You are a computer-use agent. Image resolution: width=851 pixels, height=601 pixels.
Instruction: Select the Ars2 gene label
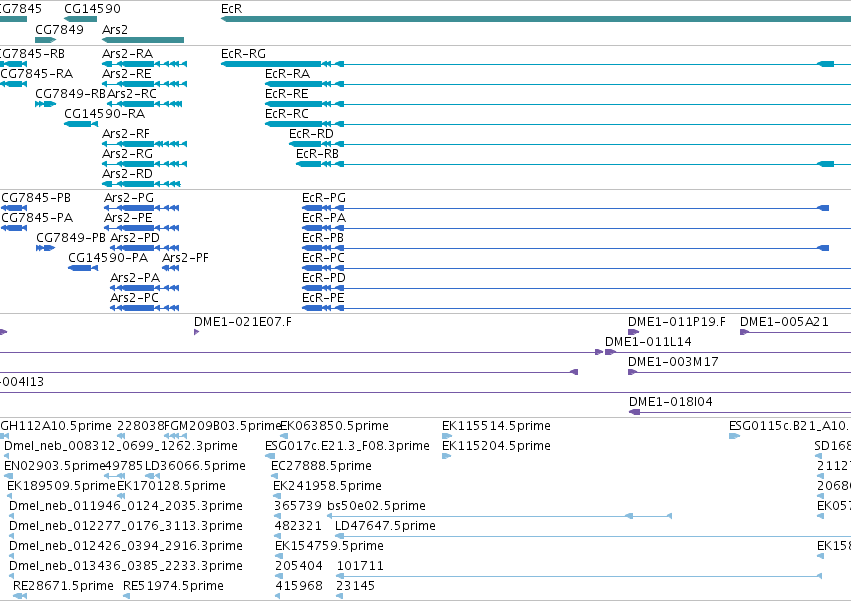[115, 29]
